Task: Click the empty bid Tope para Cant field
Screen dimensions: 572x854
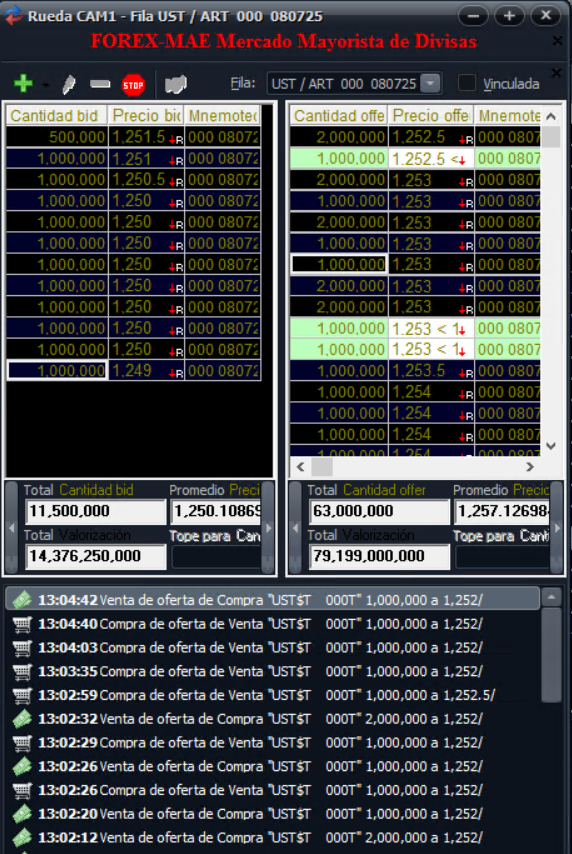Action: 216,556
